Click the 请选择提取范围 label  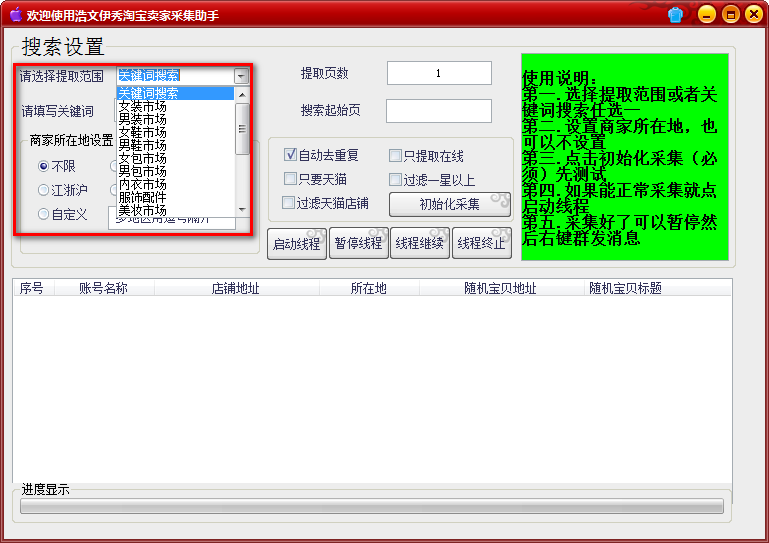coord(62,76)
